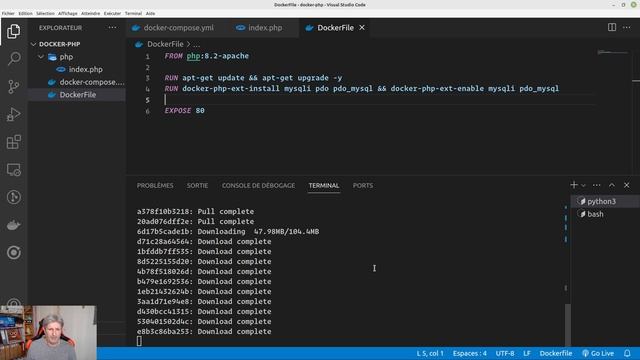Open the Extensions view icon
This screenshot has width=640, height=360.
13,142
